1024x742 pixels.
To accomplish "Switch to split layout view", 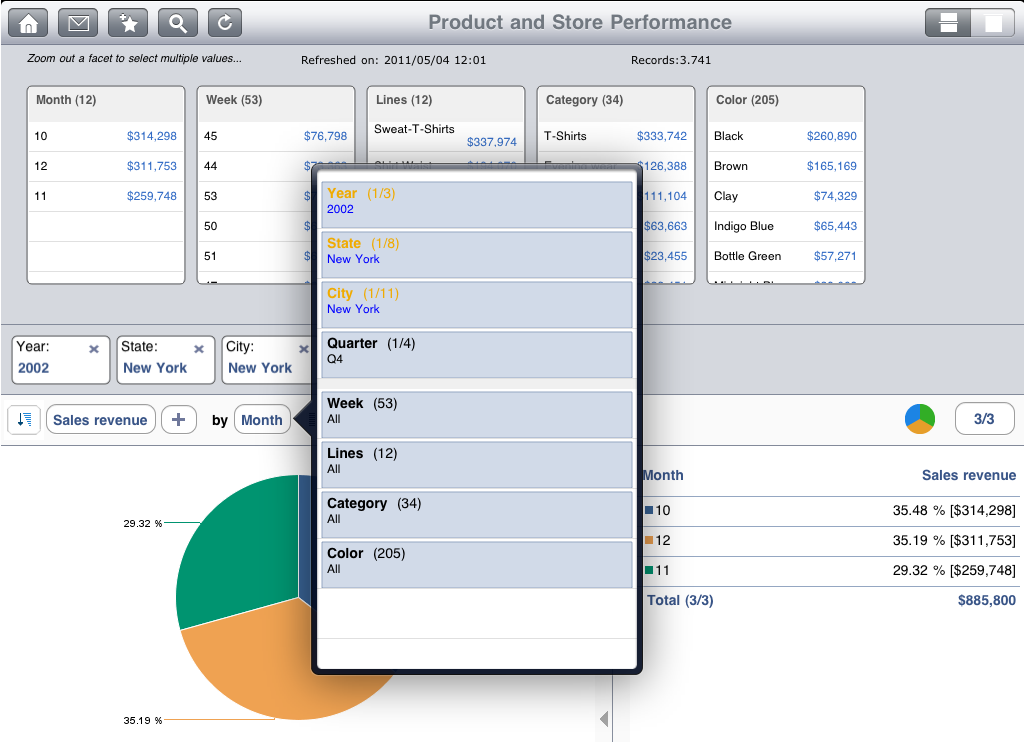I will [948, 23].
